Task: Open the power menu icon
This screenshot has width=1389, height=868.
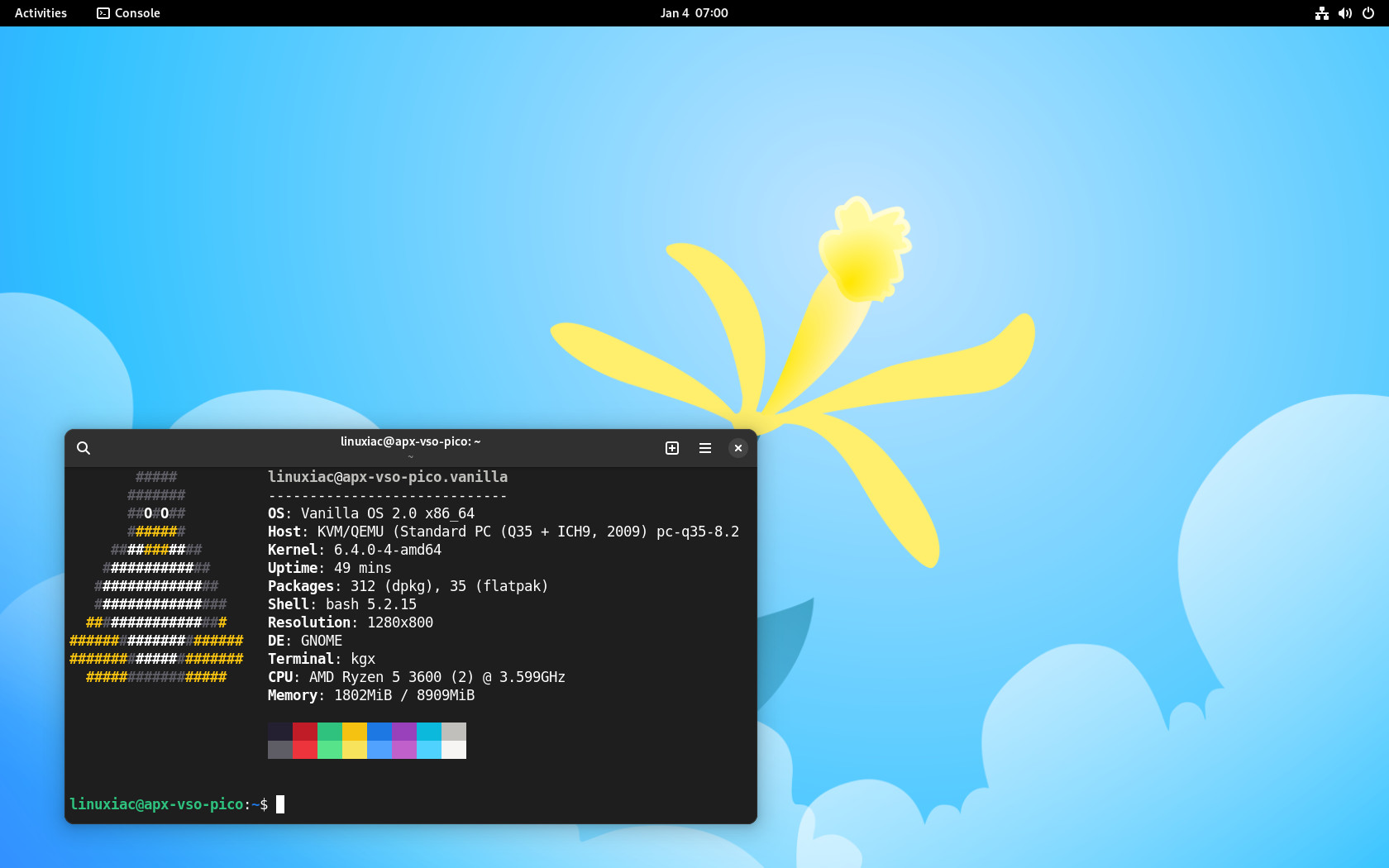Action: pyautogui.click(x=1368, y=13)
